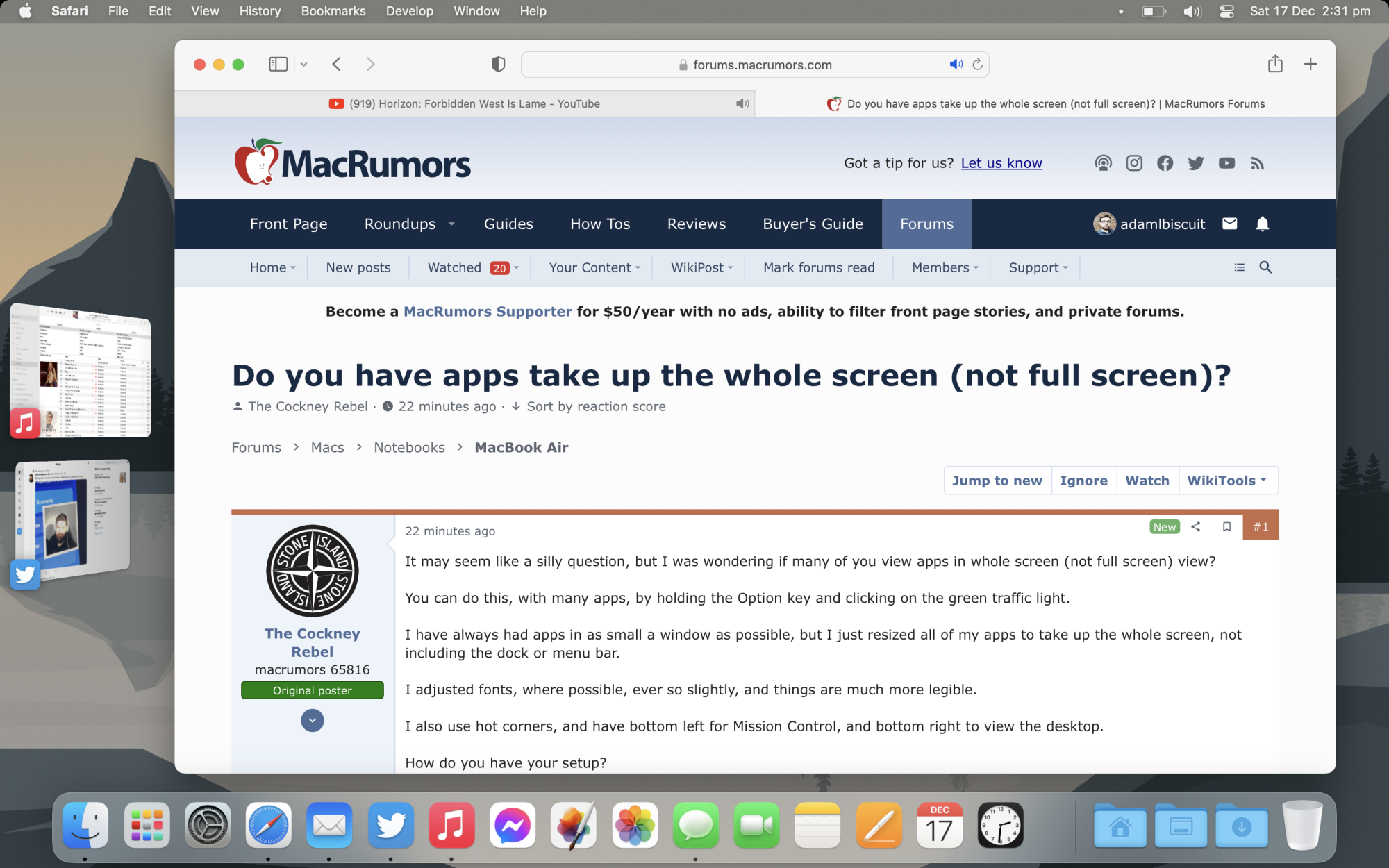Open the Twitter Stage Manager window thumbnail

pyautogui.click(x=73, y=517)
